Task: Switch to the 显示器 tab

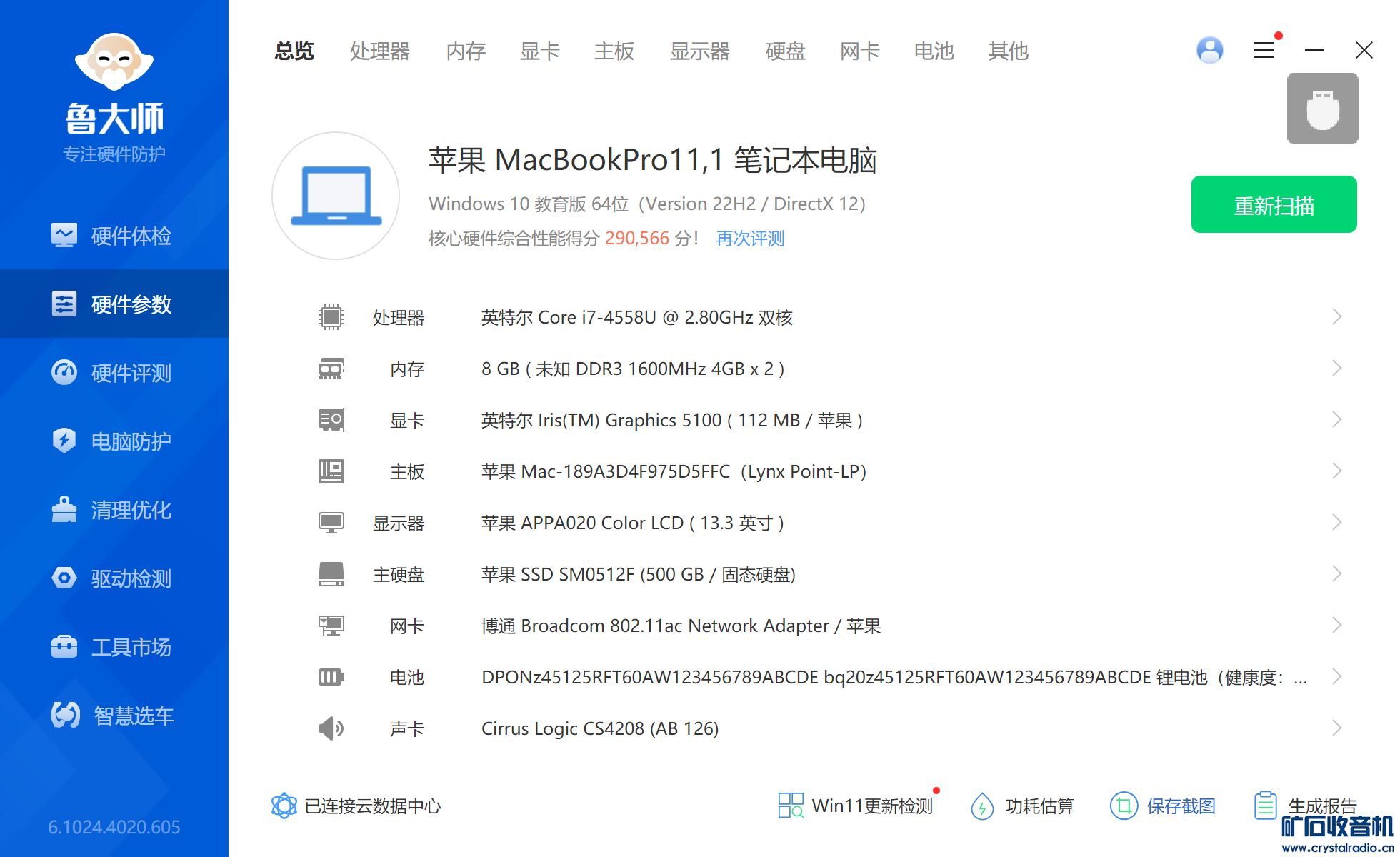Action: (699, 51)
